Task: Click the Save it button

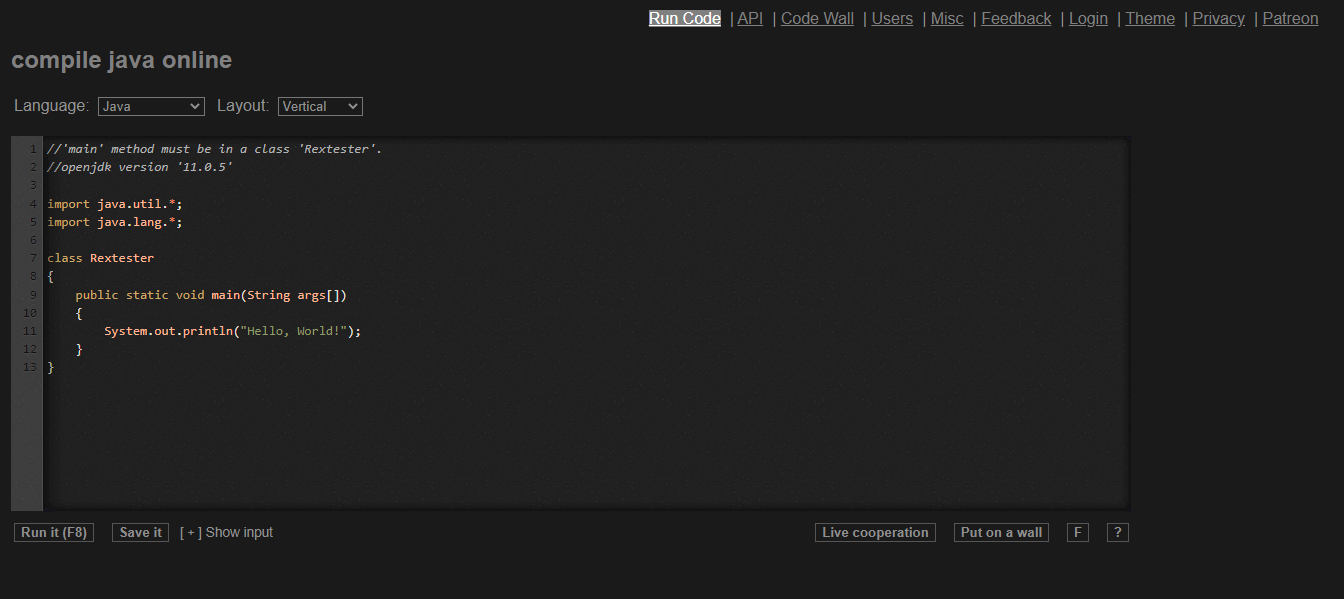Action: 141,533
